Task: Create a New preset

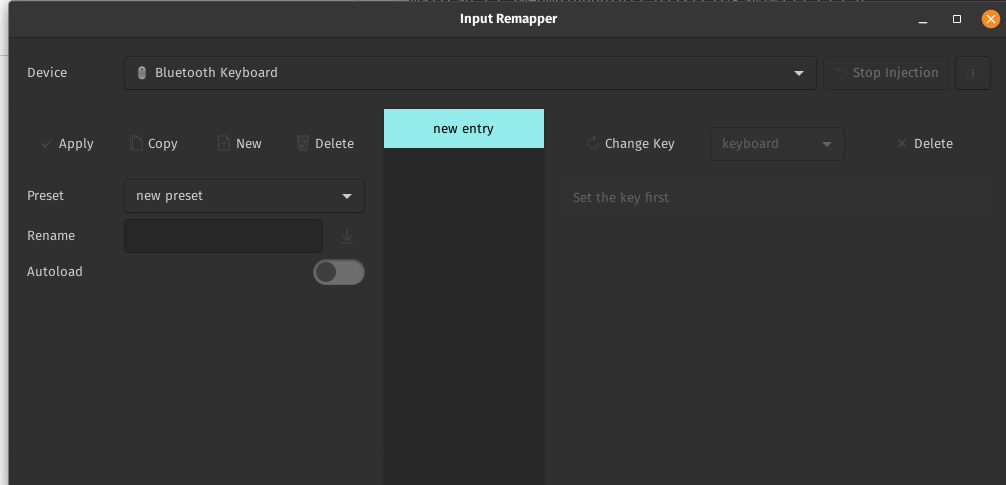Action: 239,144
